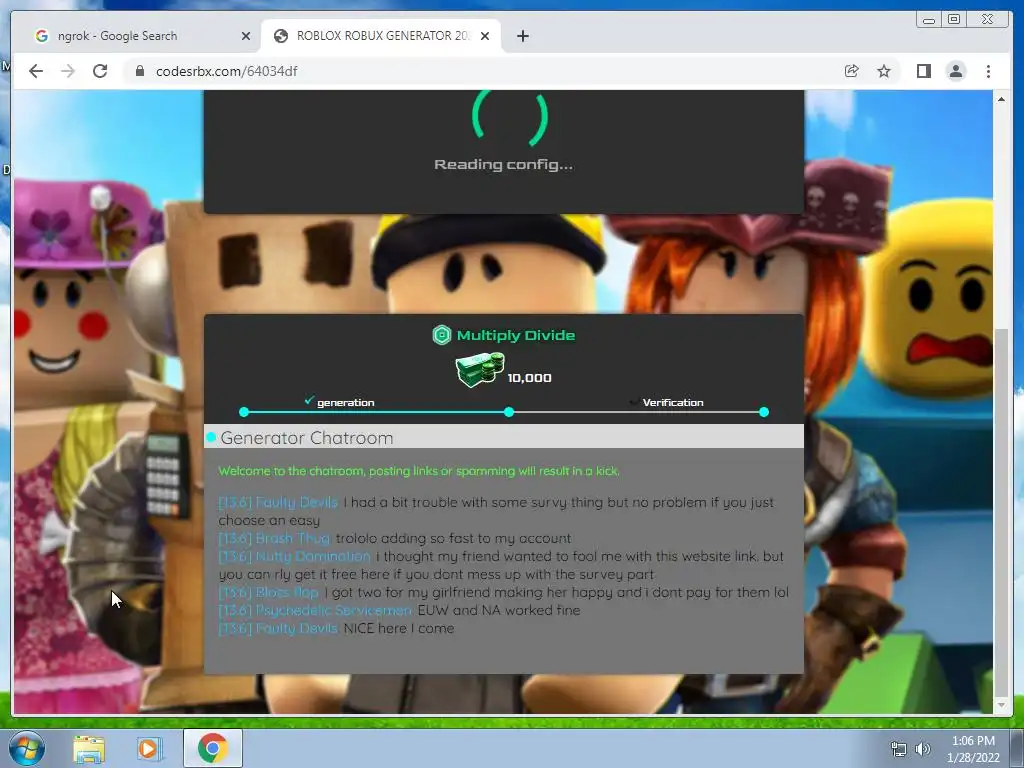
Task: Click the forward navigation arrow
Action: [68, 71]
